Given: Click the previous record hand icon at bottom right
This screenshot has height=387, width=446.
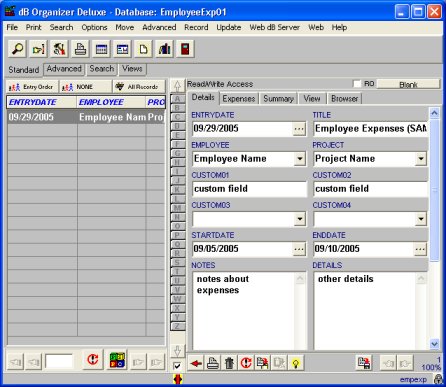Looking at the screenshot, I should pyautogui.click(x=389, y=363).
